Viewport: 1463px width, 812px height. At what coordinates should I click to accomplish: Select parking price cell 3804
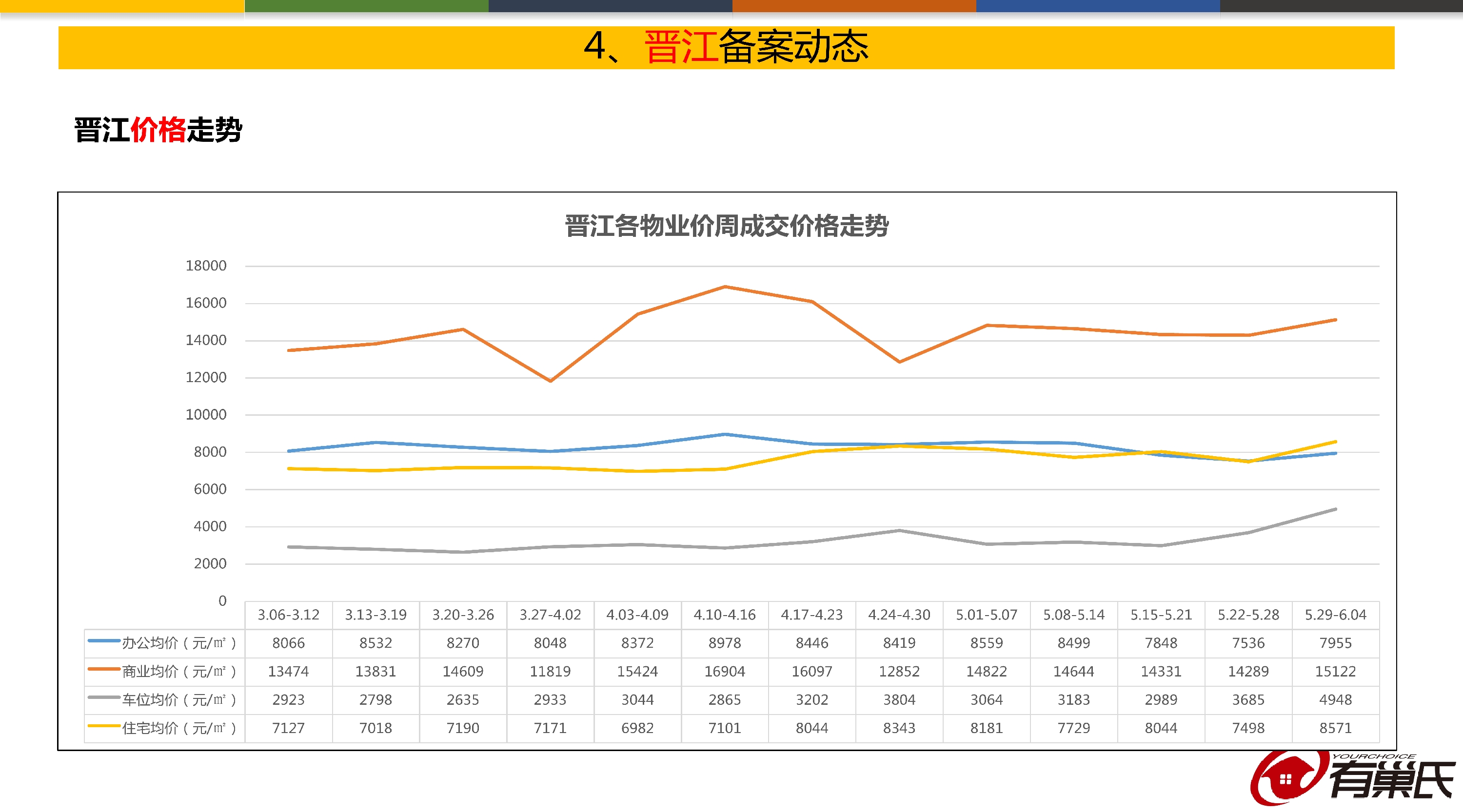click(900, 699)
